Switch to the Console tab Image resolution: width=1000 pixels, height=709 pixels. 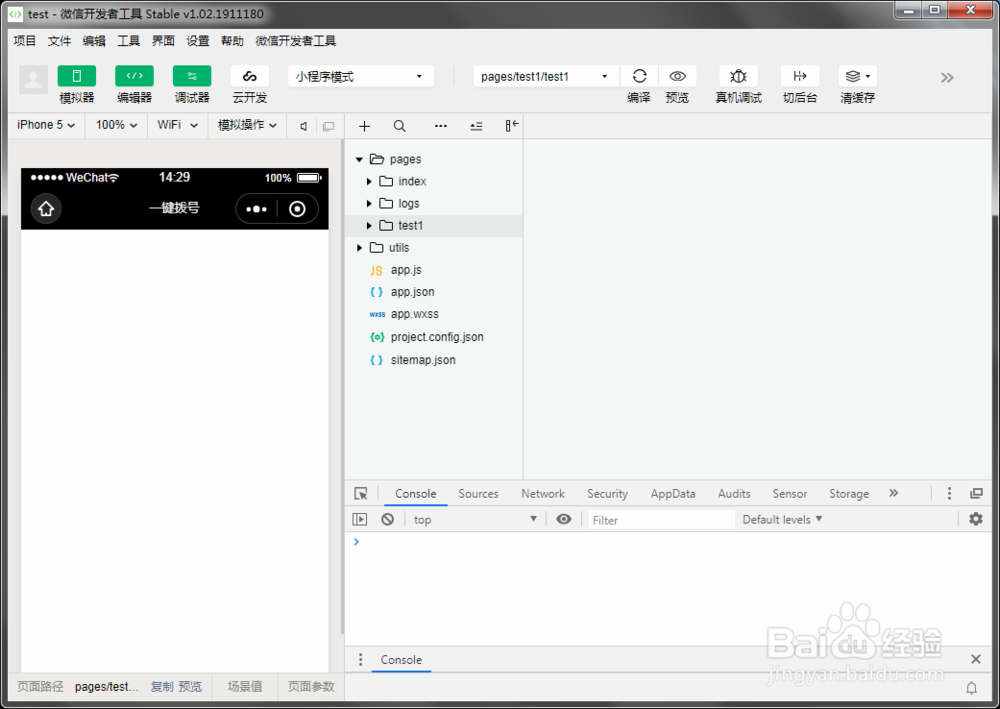tap(416, 493)
